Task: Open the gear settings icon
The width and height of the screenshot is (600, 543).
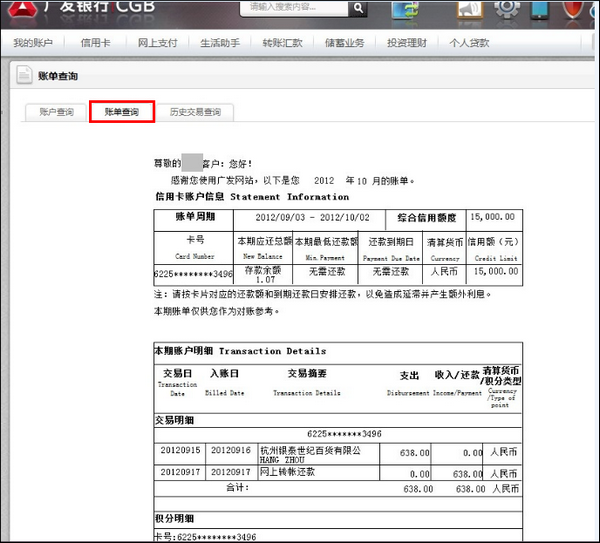Action: pyautogui.click(x=507, y=9)
